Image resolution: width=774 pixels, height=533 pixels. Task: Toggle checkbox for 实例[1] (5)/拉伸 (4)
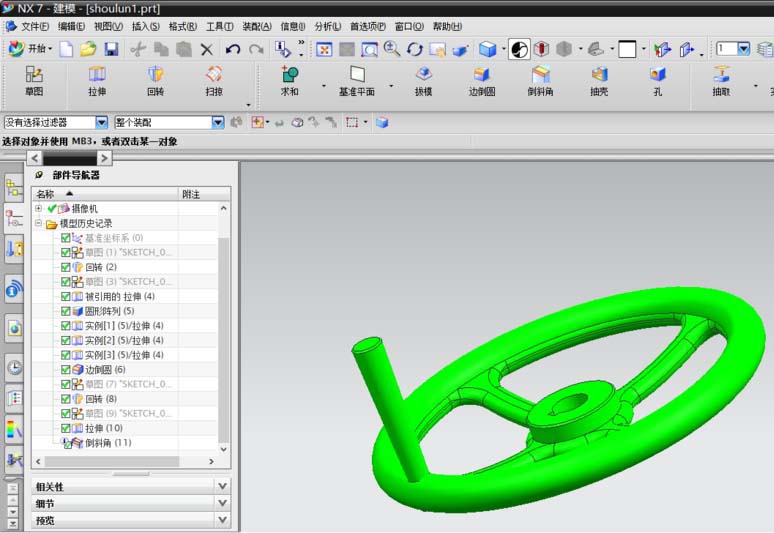(65, 325)
